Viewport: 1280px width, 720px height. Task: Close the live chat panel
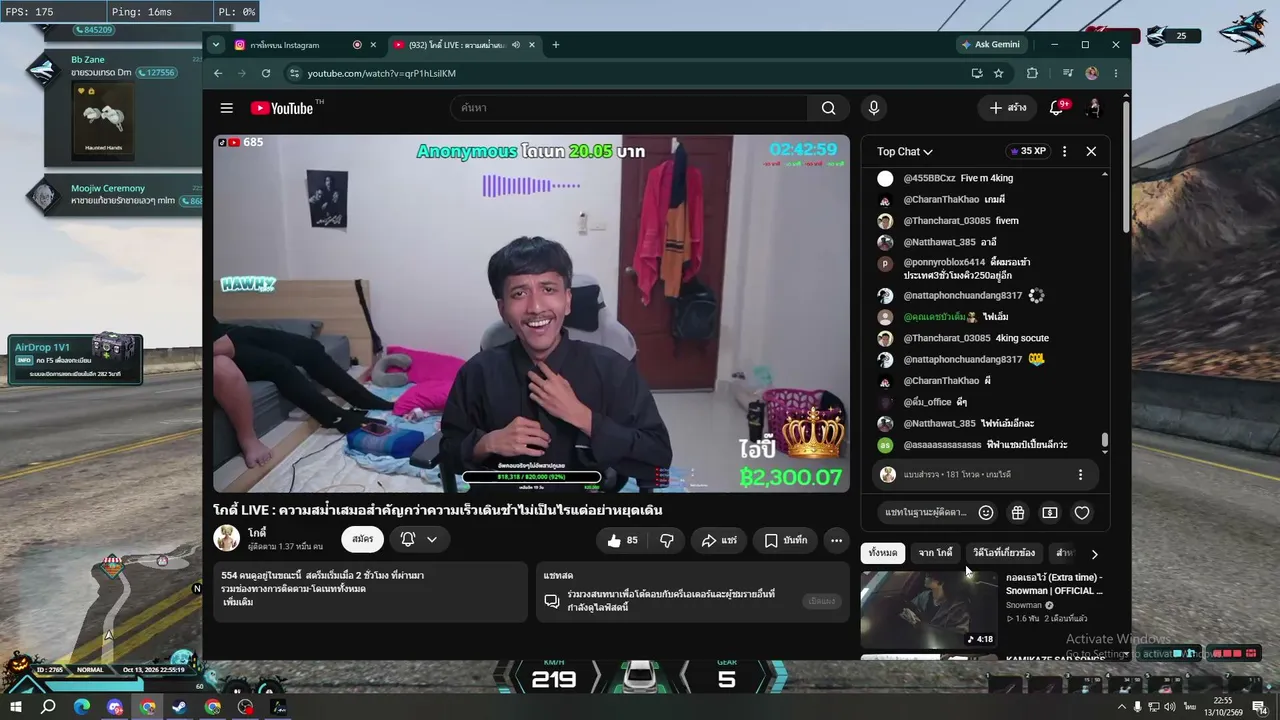click(1091, 151)
